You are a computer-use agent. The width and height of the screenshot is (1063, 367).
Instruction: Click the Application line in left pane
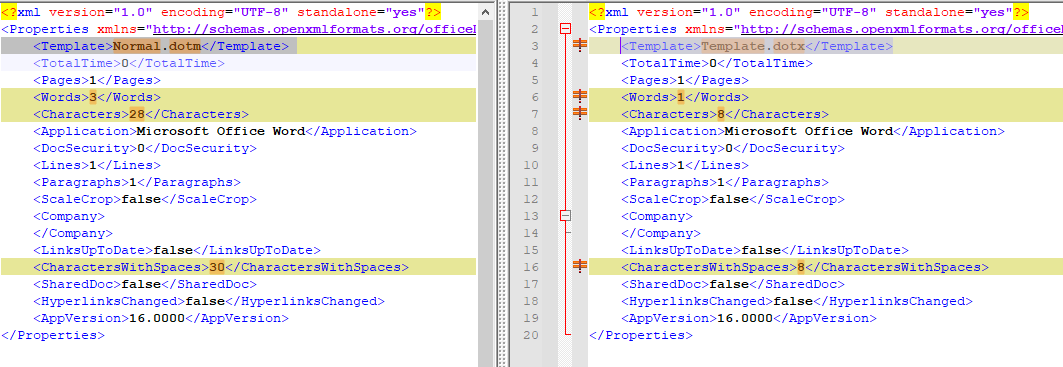225,131
